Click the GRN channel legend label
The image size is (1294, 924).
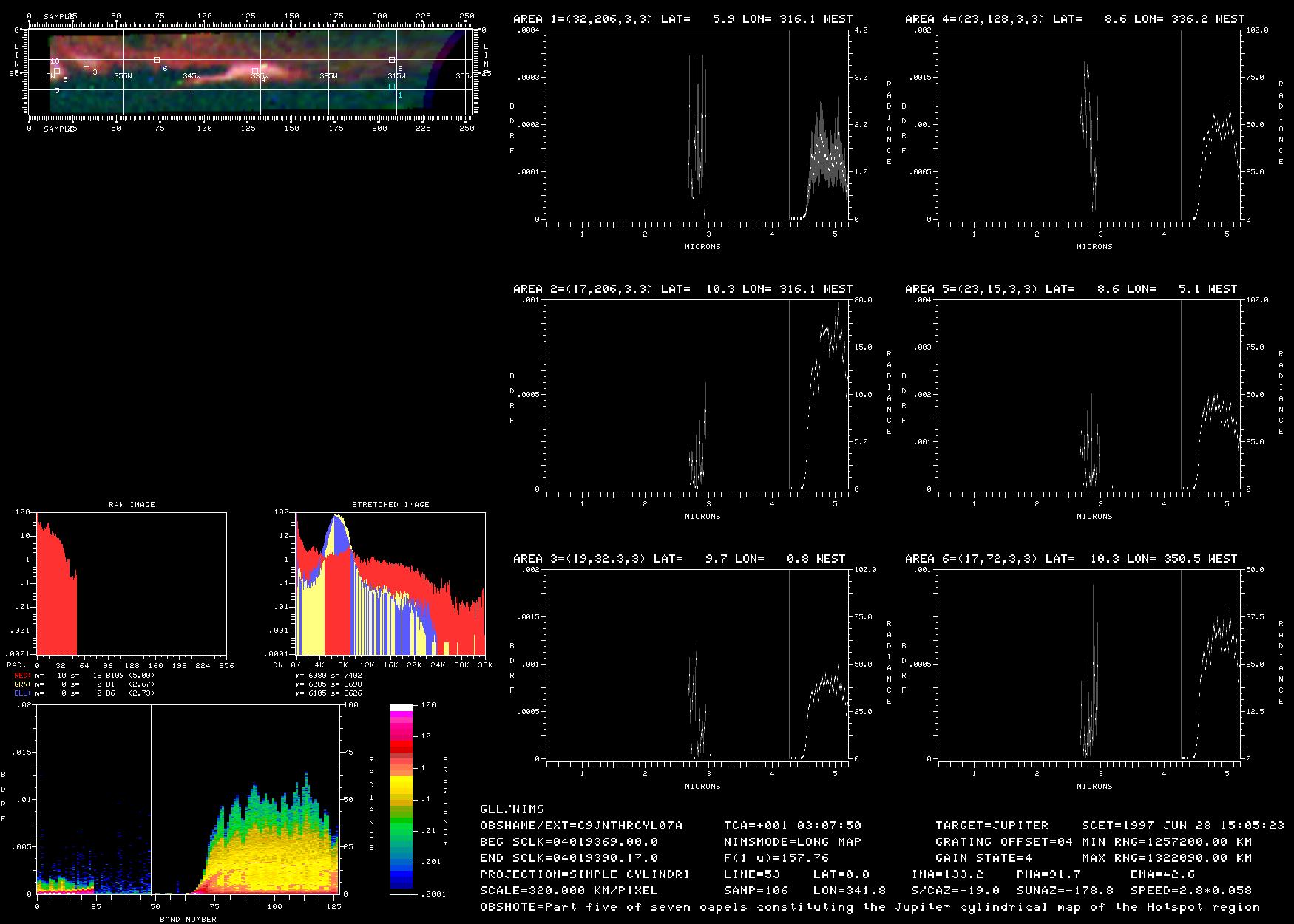[x=21, y=684]
